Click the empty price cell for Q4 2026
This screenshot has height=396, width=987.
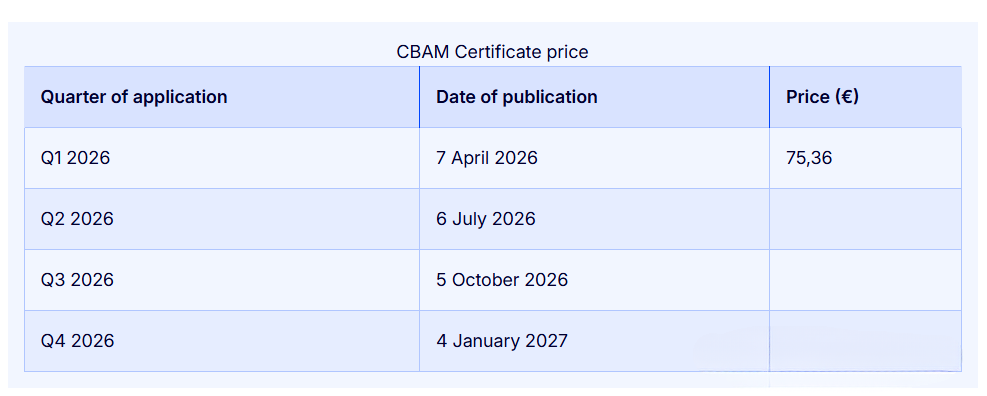(866, 341)
